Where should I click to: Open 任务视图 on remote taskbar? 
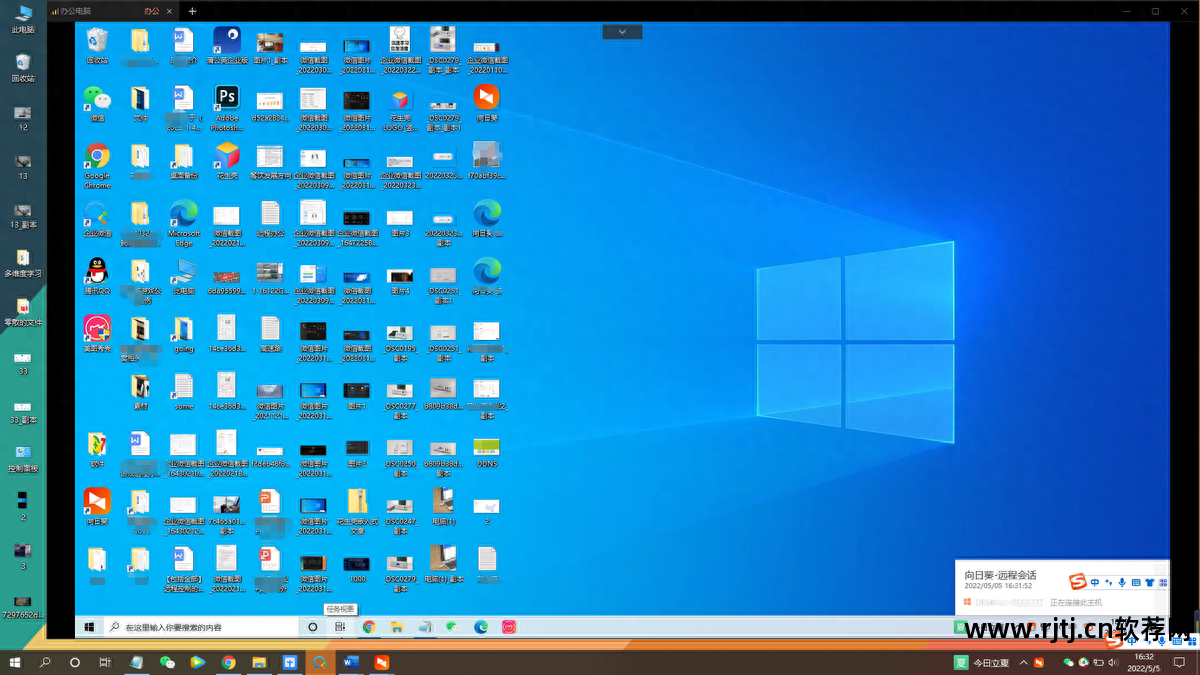(x=340, y=627)
